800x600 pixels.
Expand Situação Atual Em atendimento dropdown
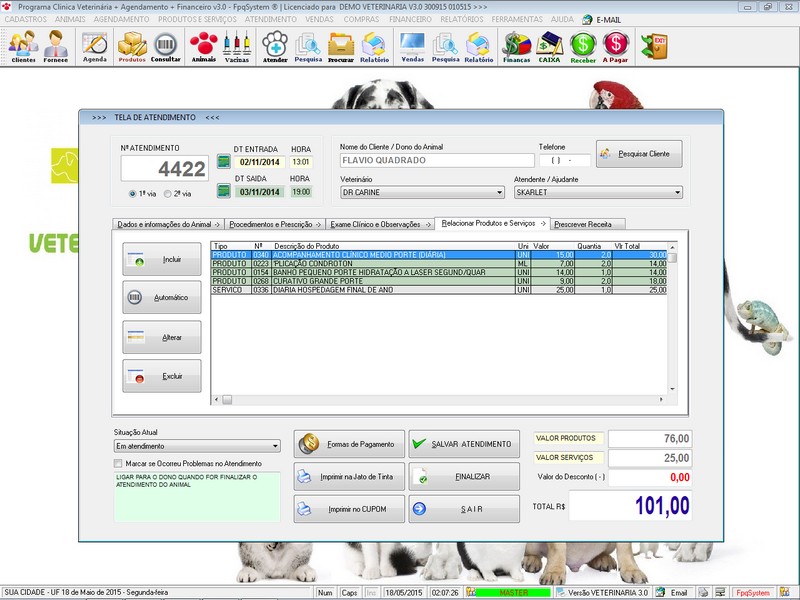[x=276, y=446]
